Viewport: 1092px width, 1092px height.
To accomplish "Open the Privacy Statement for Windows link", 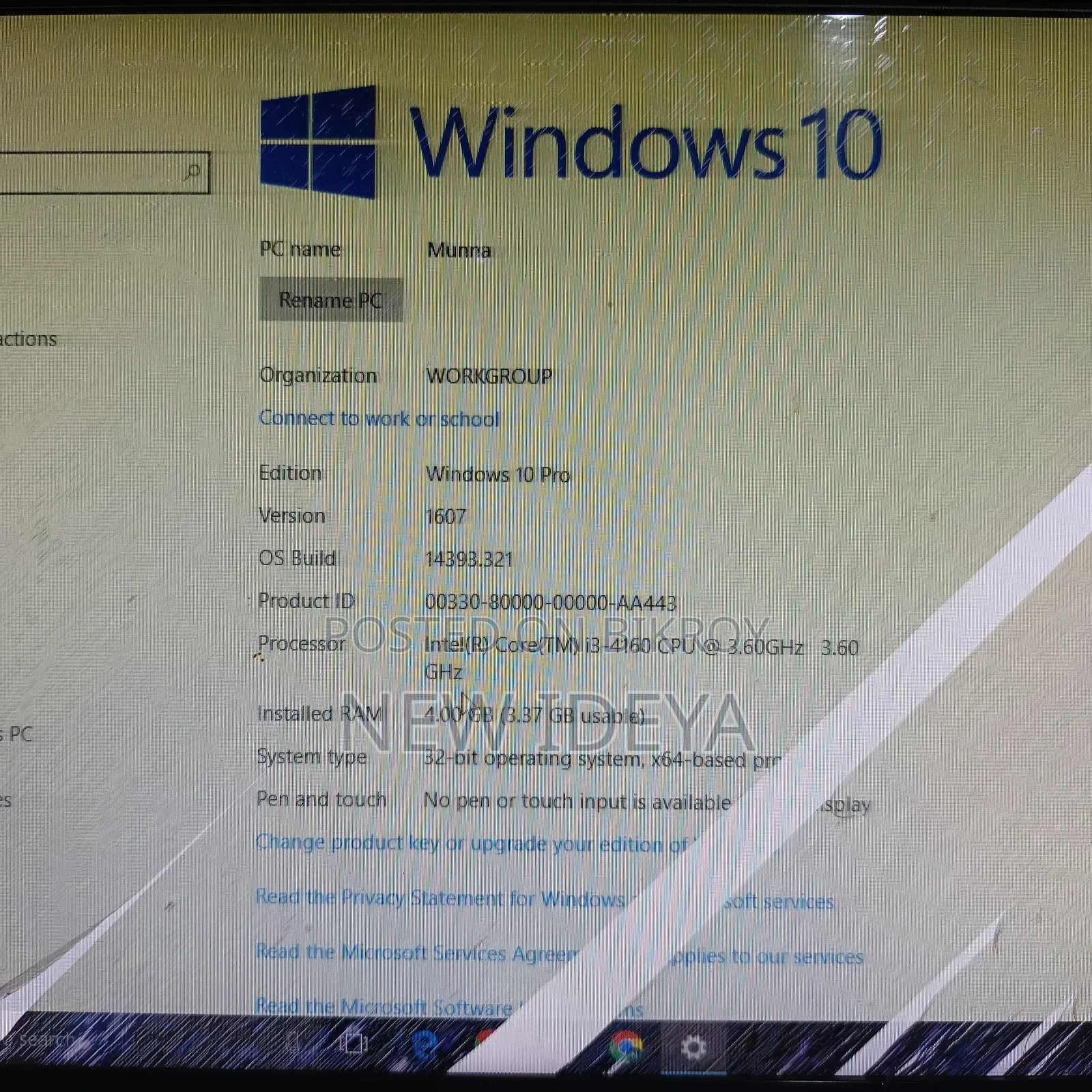I will 545,899.
